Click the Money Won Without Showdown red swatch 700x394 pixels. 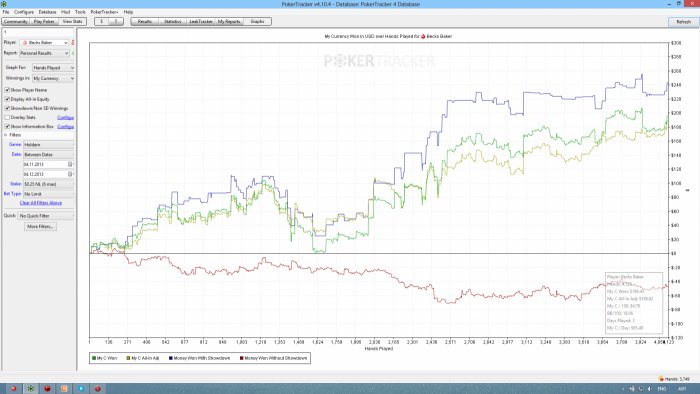[242, 358]
